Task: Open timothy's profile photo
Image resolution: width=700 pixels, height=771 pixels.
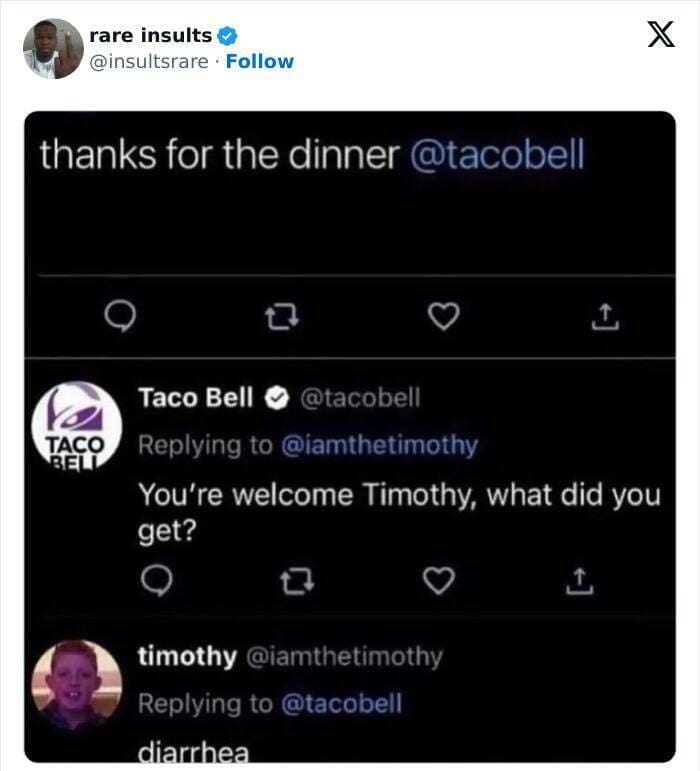Action: tap(76, 685)
